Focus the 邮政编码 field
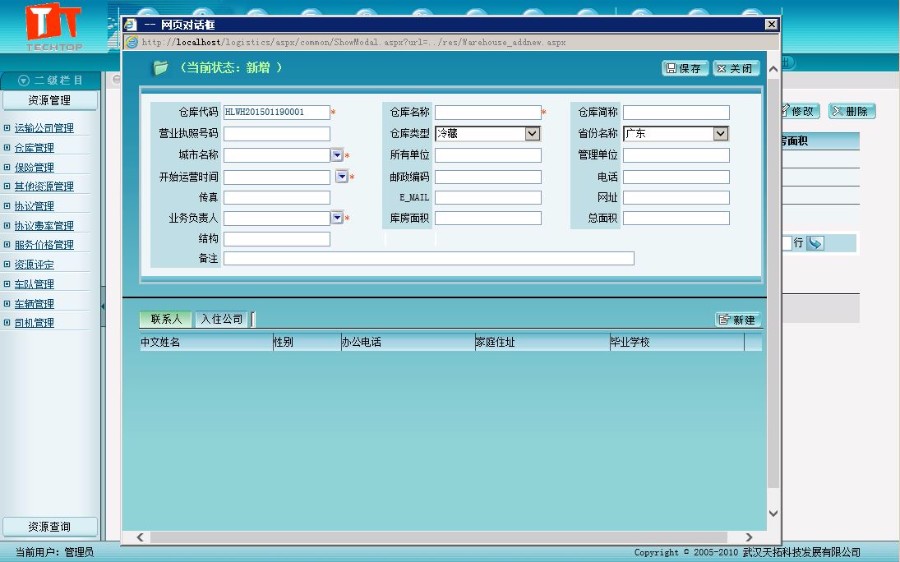 point(488,177)
